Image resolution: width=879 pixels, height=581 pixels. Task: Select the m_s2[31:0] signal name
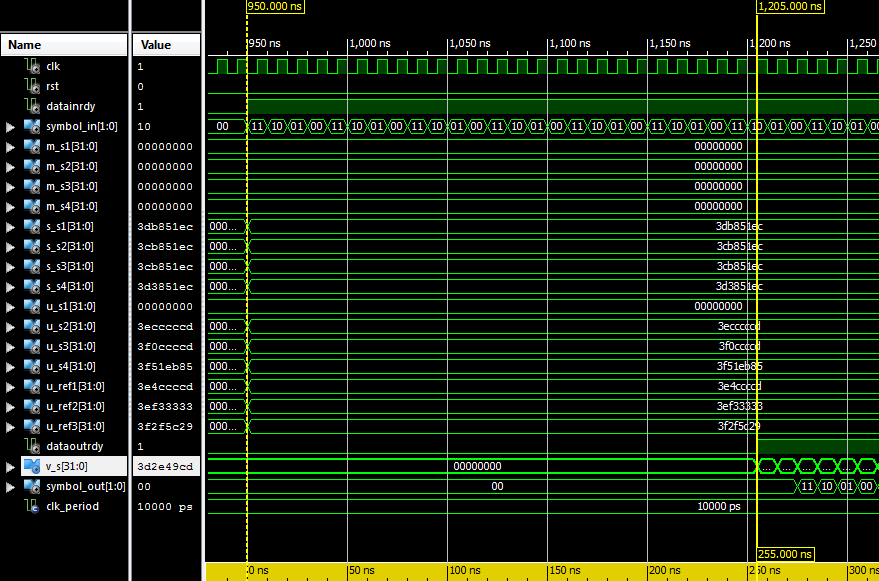click(x=72, y=167)
